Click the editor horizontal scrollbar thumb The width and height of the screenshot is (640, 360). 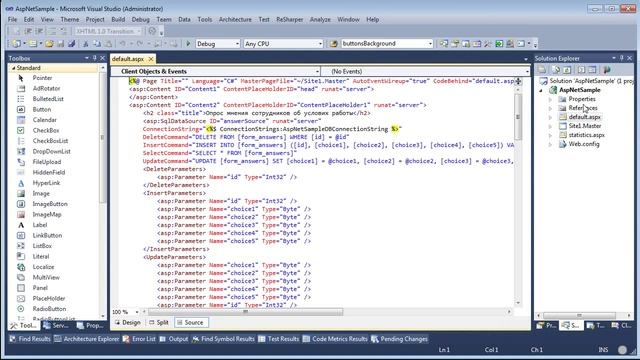[245, 312]
